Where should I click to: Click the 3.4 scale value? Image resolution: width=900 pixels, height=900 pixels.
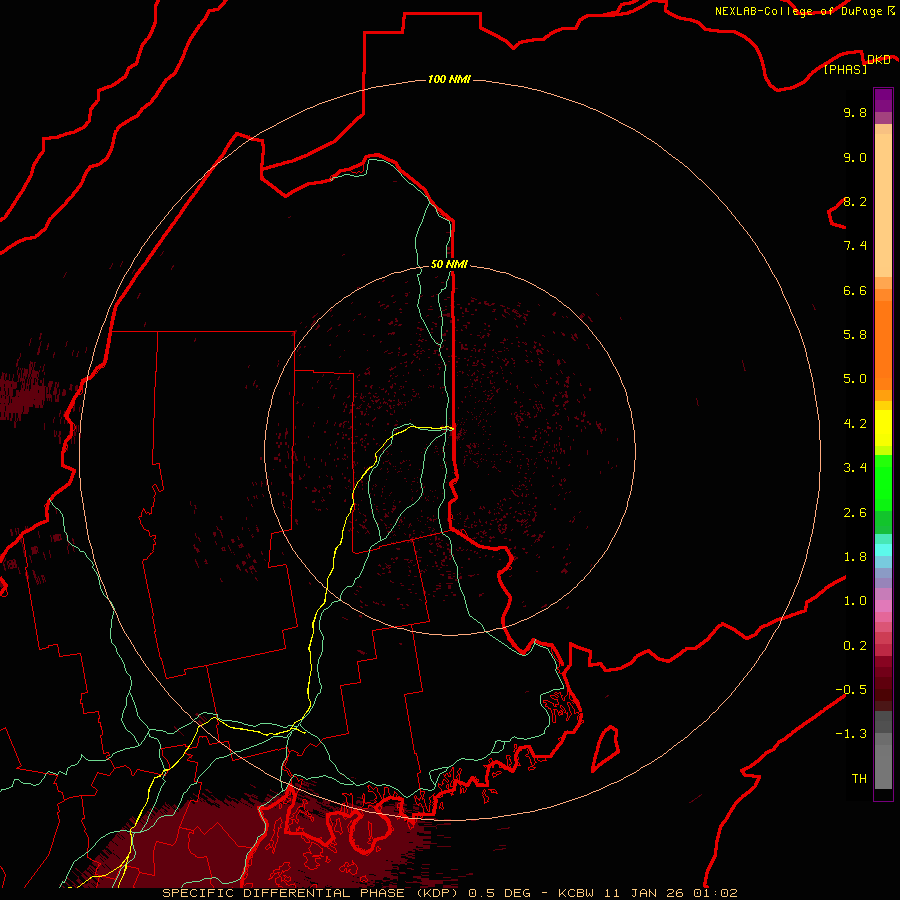pos(855,468)
